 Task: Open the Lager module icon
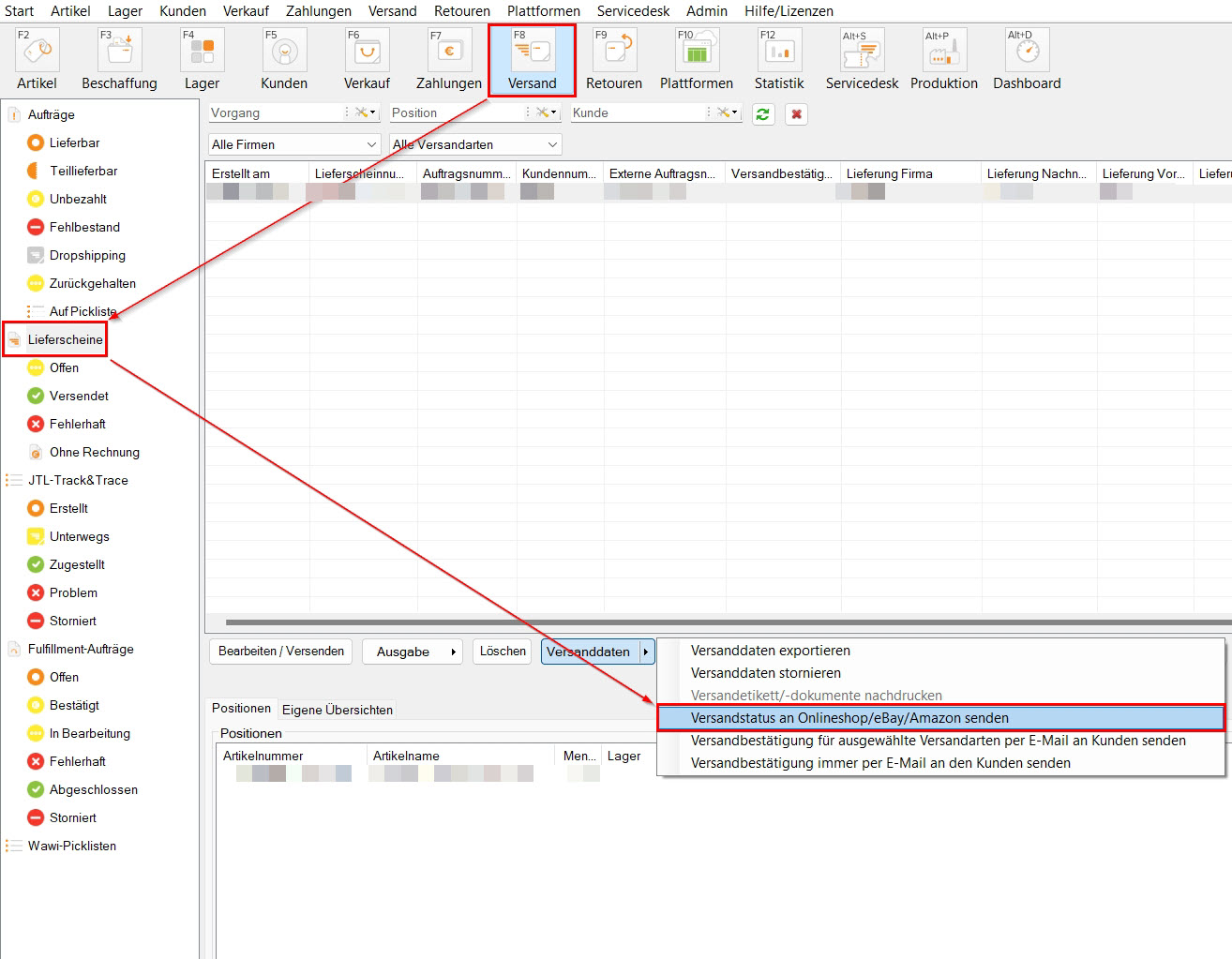[x=202, y=52]
